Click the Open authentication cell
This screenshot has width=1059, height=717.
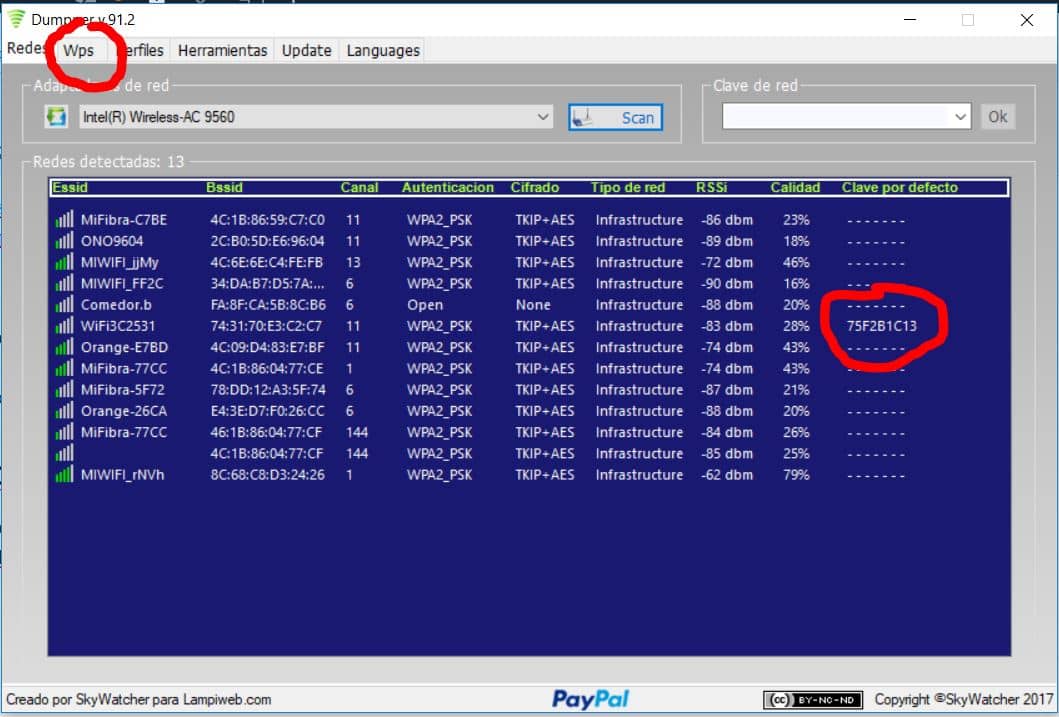coord(425,304)
